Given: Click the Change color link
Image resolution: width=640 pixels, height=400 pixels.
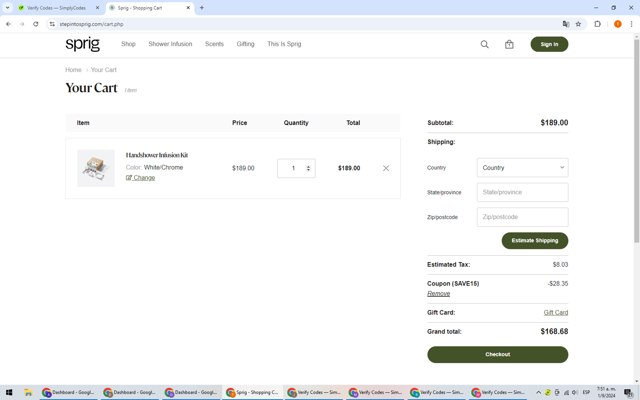Looking at the screenshot, I should pyautogui.click(x=140, y=178).
